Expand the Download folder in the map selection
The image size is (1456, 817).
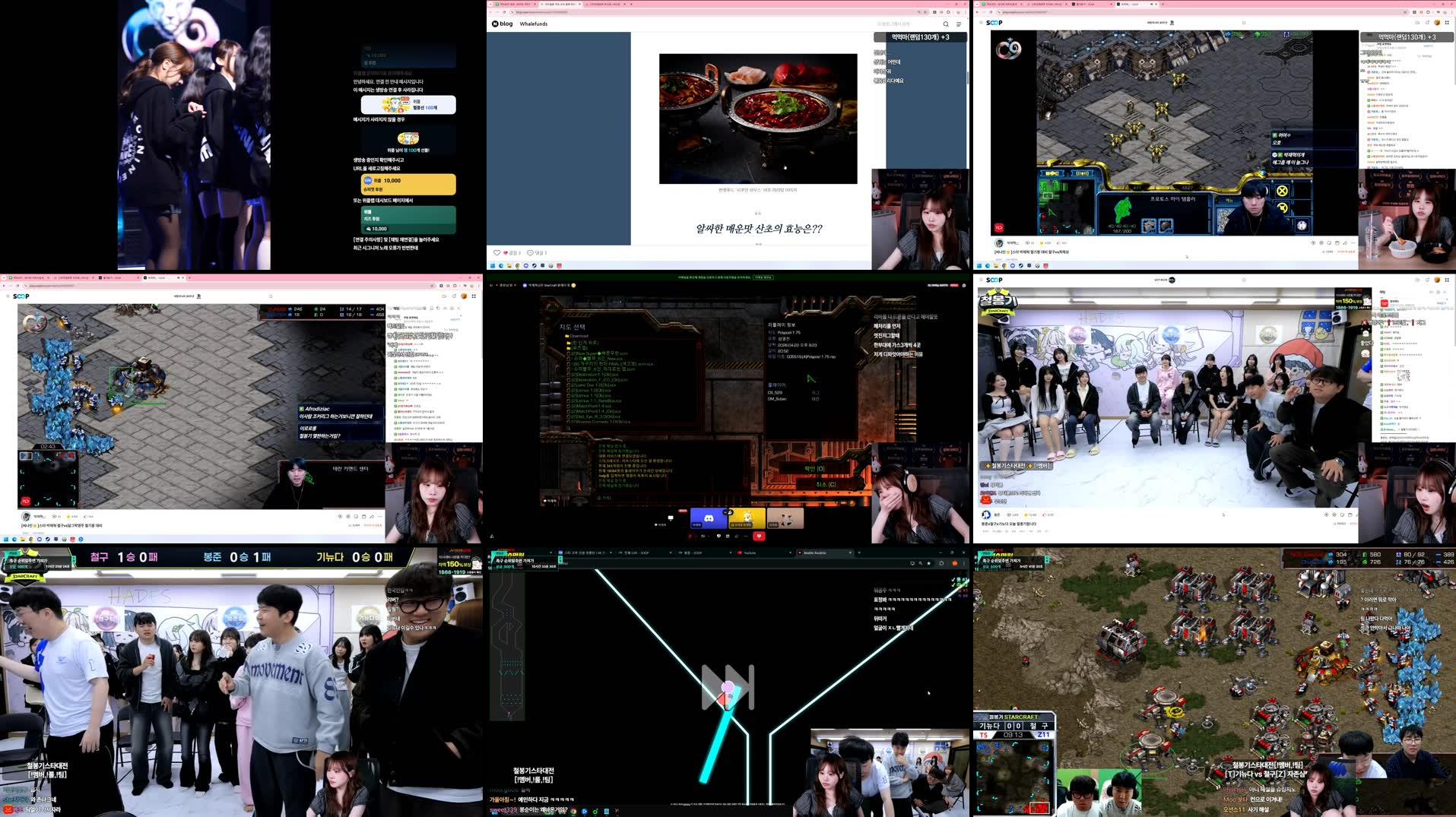[577, 336]
